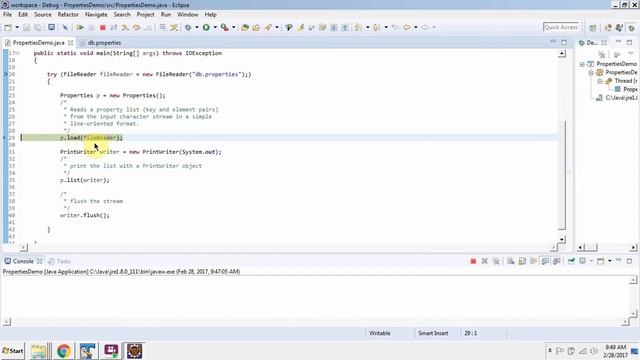Click the Smart Insert status bar entry
The image size is (640, 360).
click(433, 333)
